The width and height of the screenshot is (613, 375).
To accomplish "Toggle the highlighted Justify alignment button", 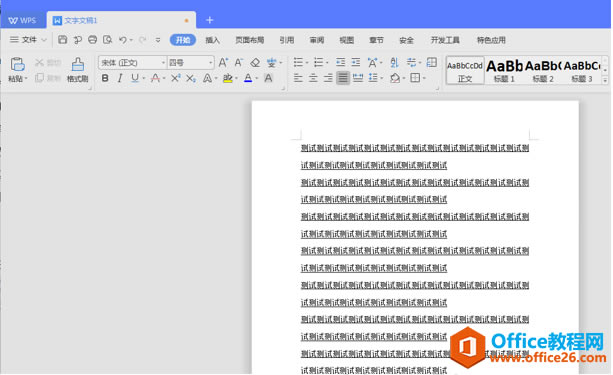I will coord(343,78).
